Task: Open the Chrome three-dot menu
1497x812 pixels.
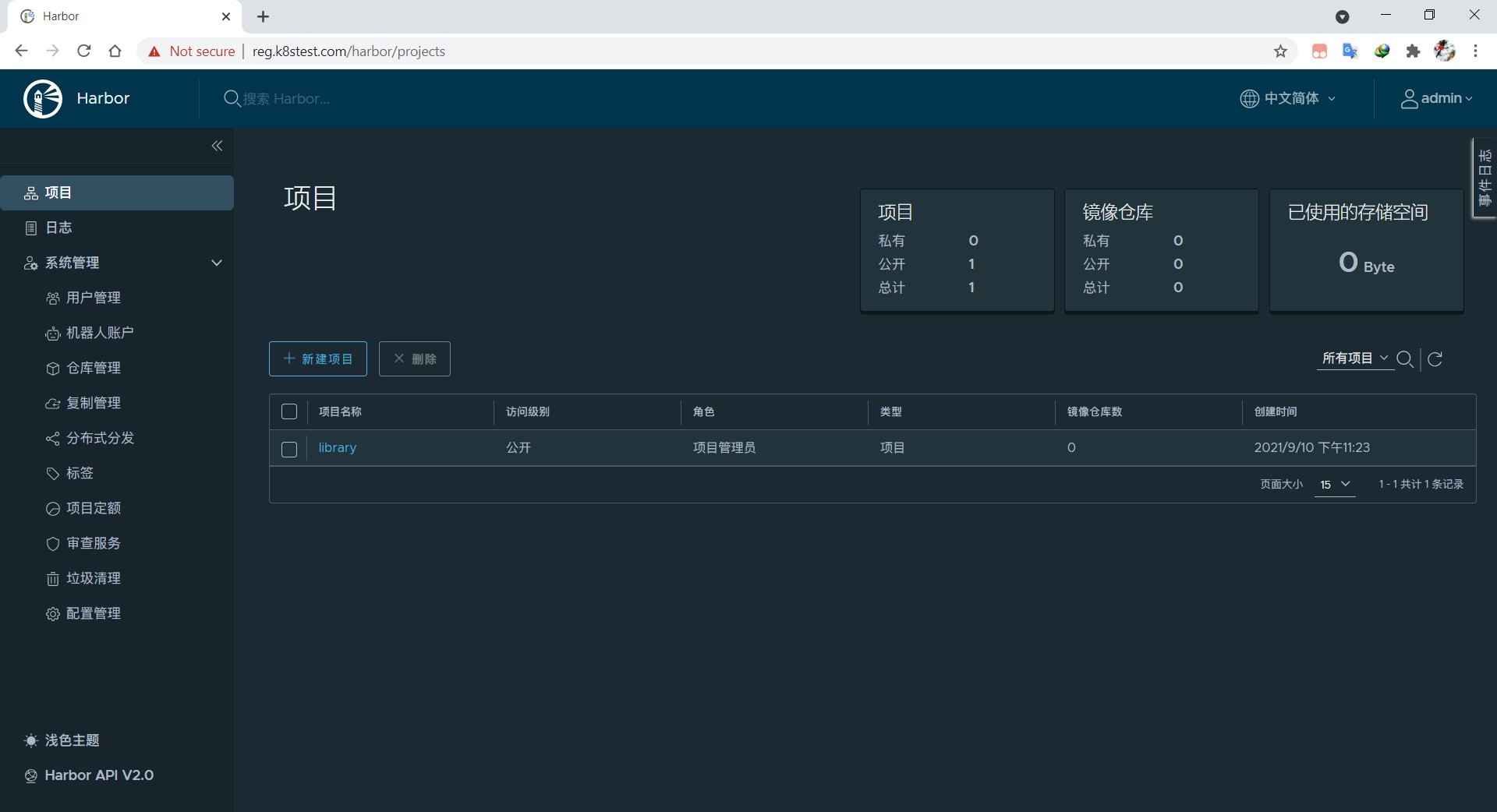Action: tap(1475, 51)
